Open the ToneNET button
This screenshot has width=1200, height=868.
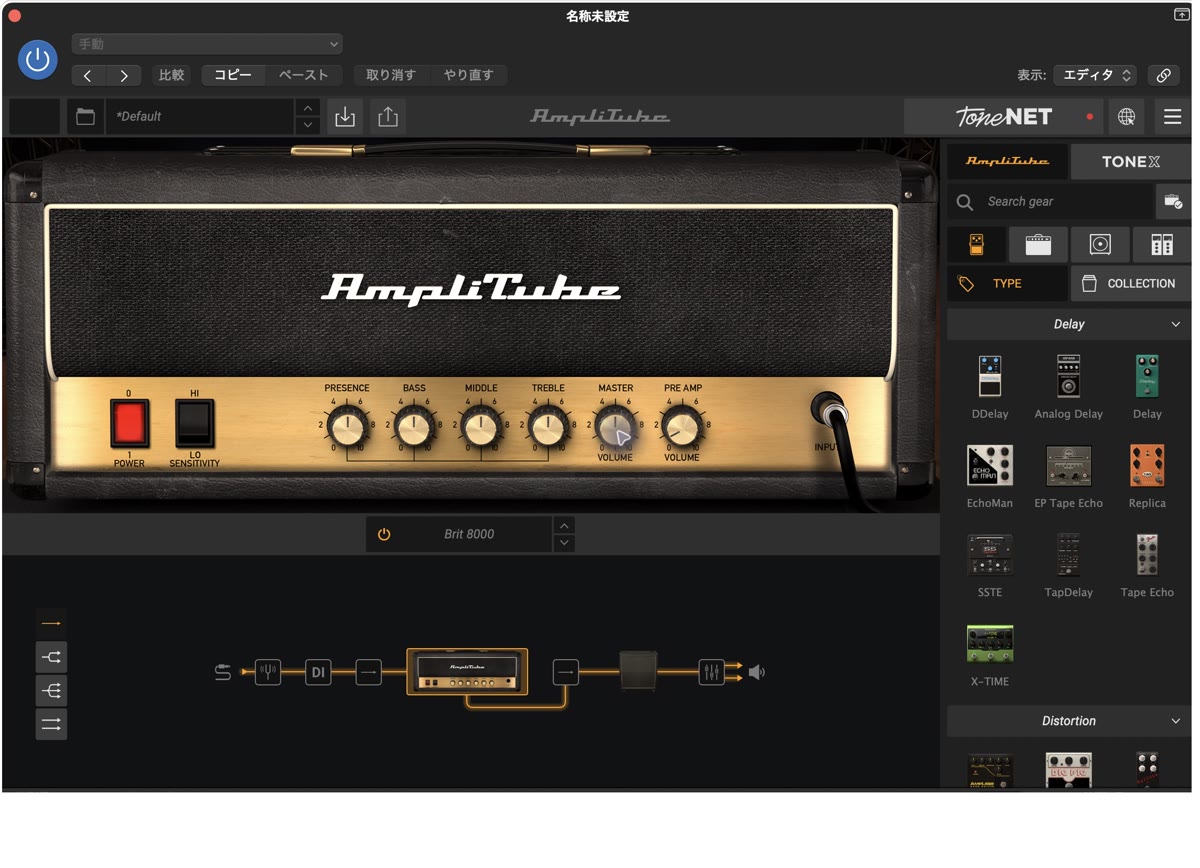(x=1003, y=117)
